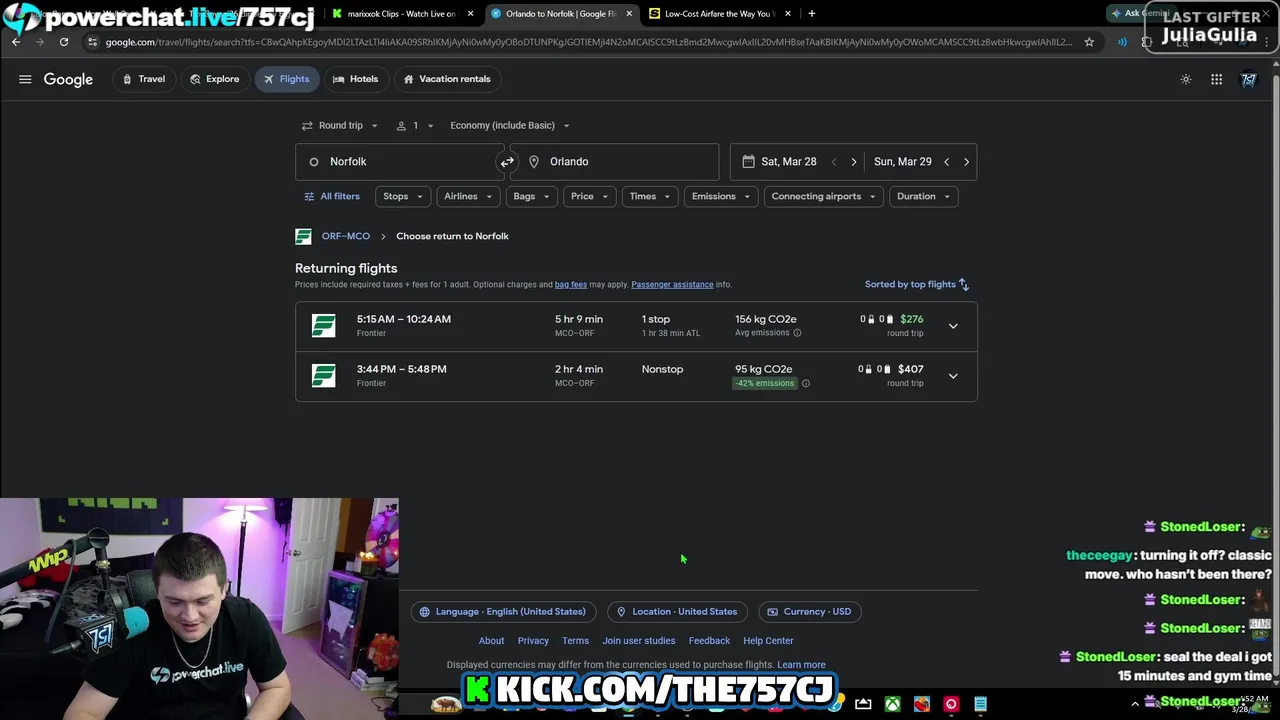The height and width of the screenshot is (720, 1280).
Task: Open the emissions info icon on the 95 kg CO2e flight
Action: pos(806,383)
